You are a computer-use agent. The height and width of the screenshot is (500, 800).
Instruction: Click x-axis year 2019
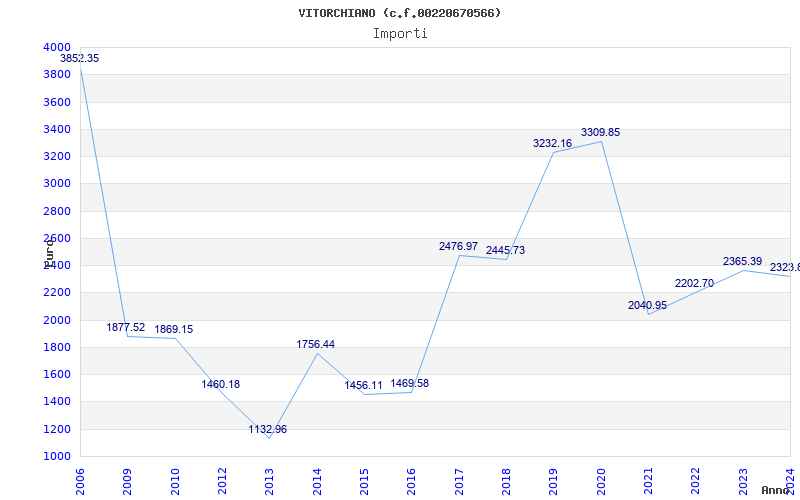pos(554,481)
